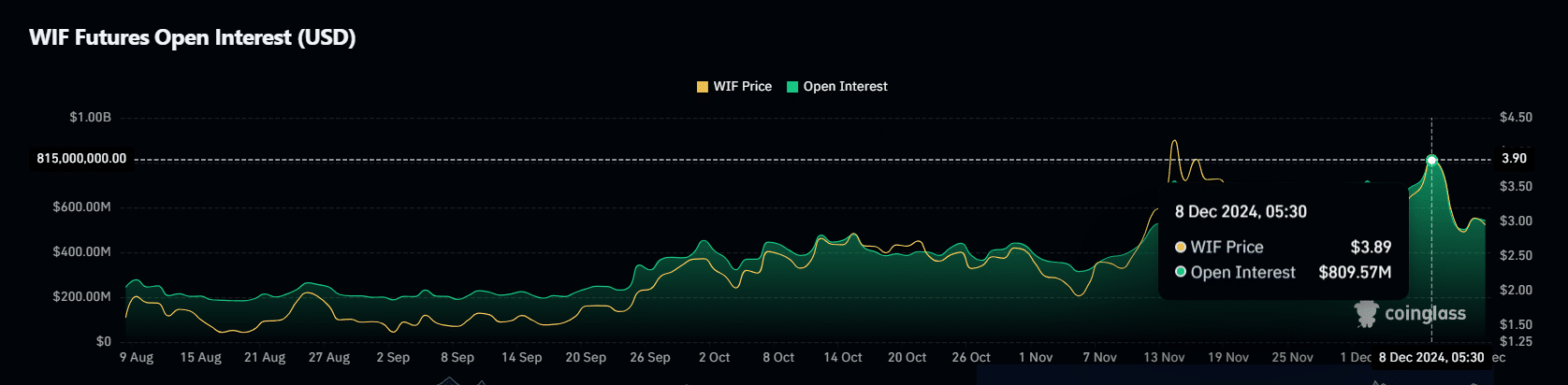Image resolution: width=1568 pixels, height=385 pixels.
Task: Click the chart title WIF Futures Open Interest (USD)
Action: click(x=193, y=37)
